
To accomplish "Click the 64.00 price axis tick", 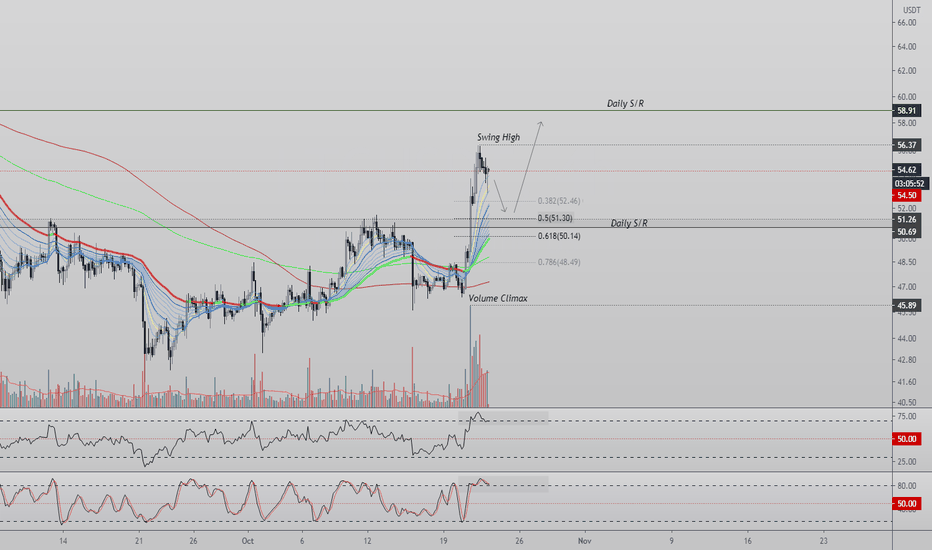I will click(906, 47).
